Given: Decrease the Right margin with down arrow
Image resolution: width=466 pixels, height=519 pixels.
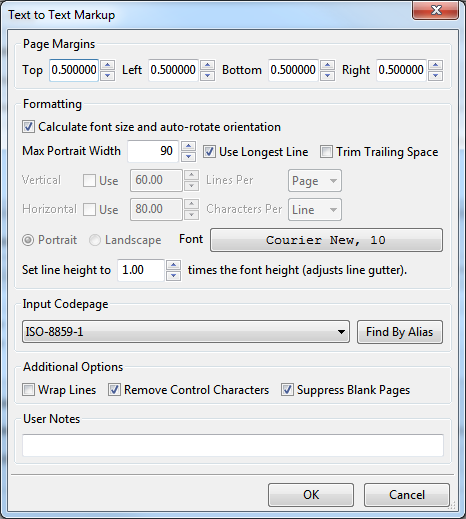Looking at the screenshot, I should [435, 76].
